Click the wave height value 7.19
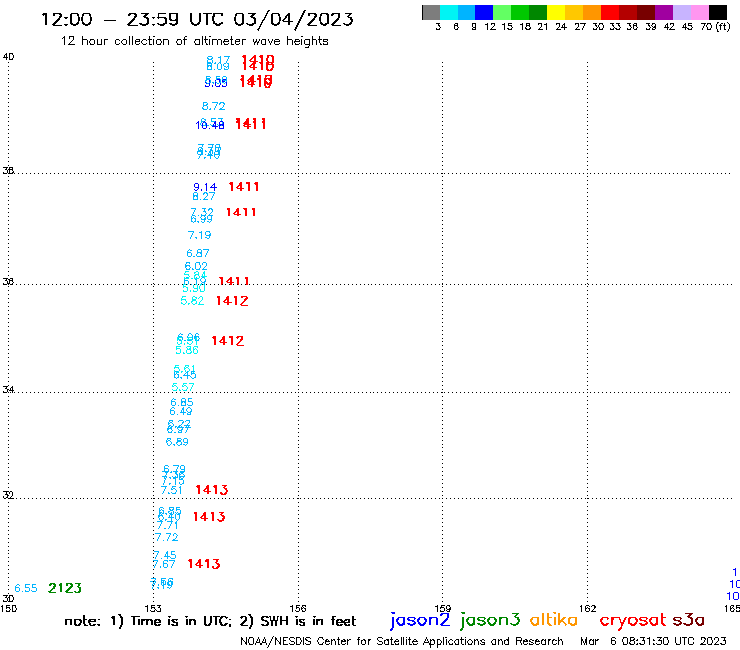Screen dimensions: 740x650 [x=199, y=235]
